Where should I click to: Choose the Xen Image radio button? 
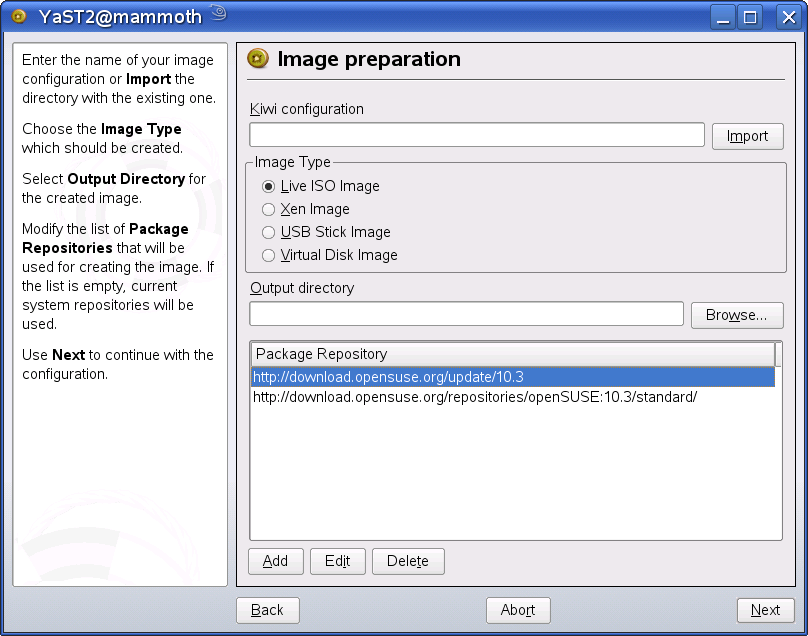pos(268,209)
